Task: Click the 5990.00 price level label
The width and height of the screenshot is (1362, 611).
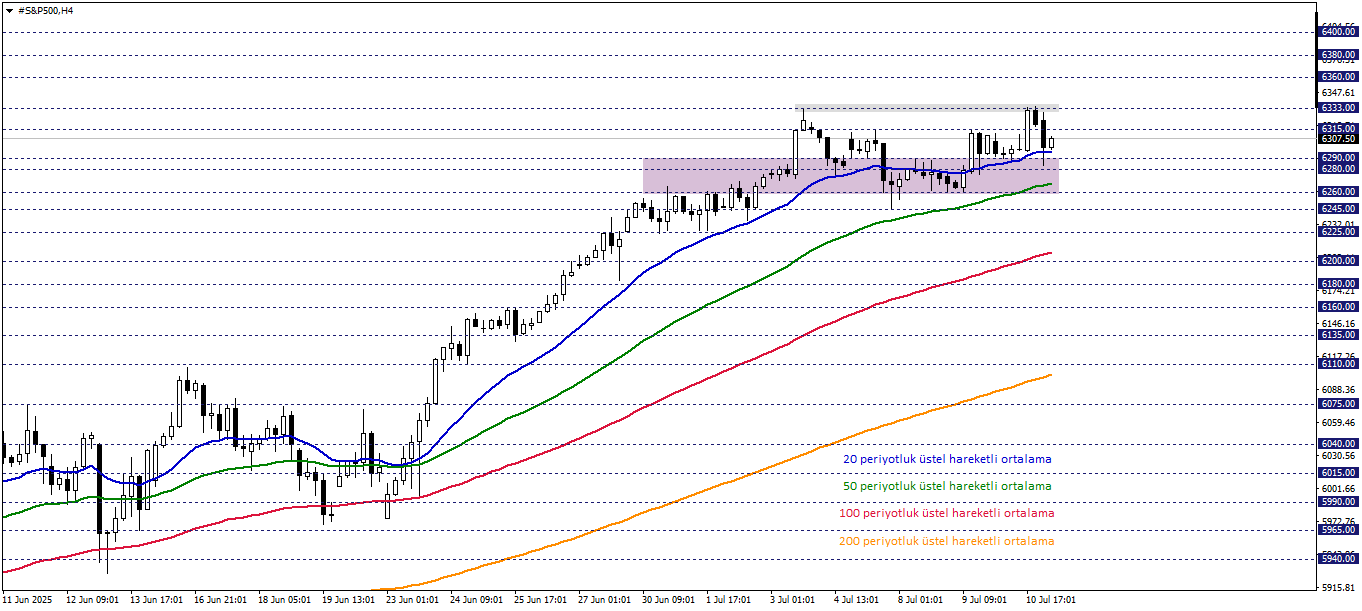Action: click(1338, 502)
